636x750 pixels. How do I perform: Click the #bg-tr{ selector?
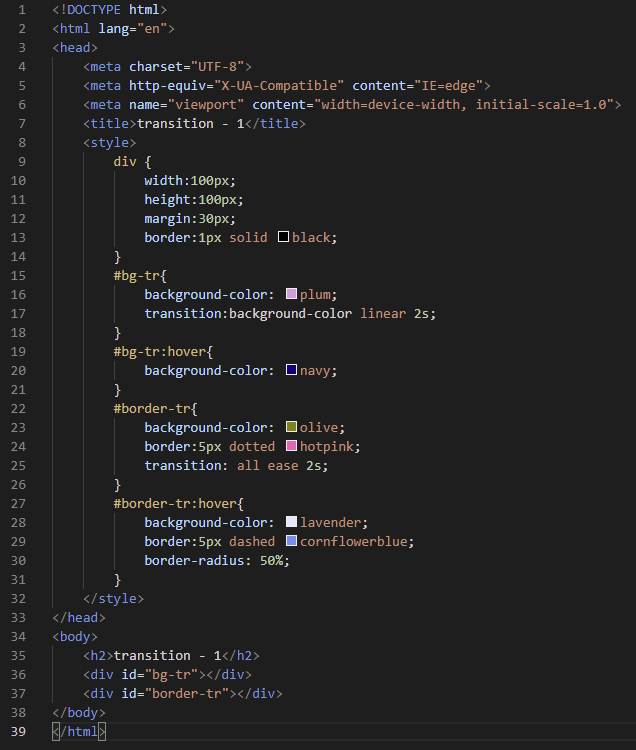pos(140,276)
